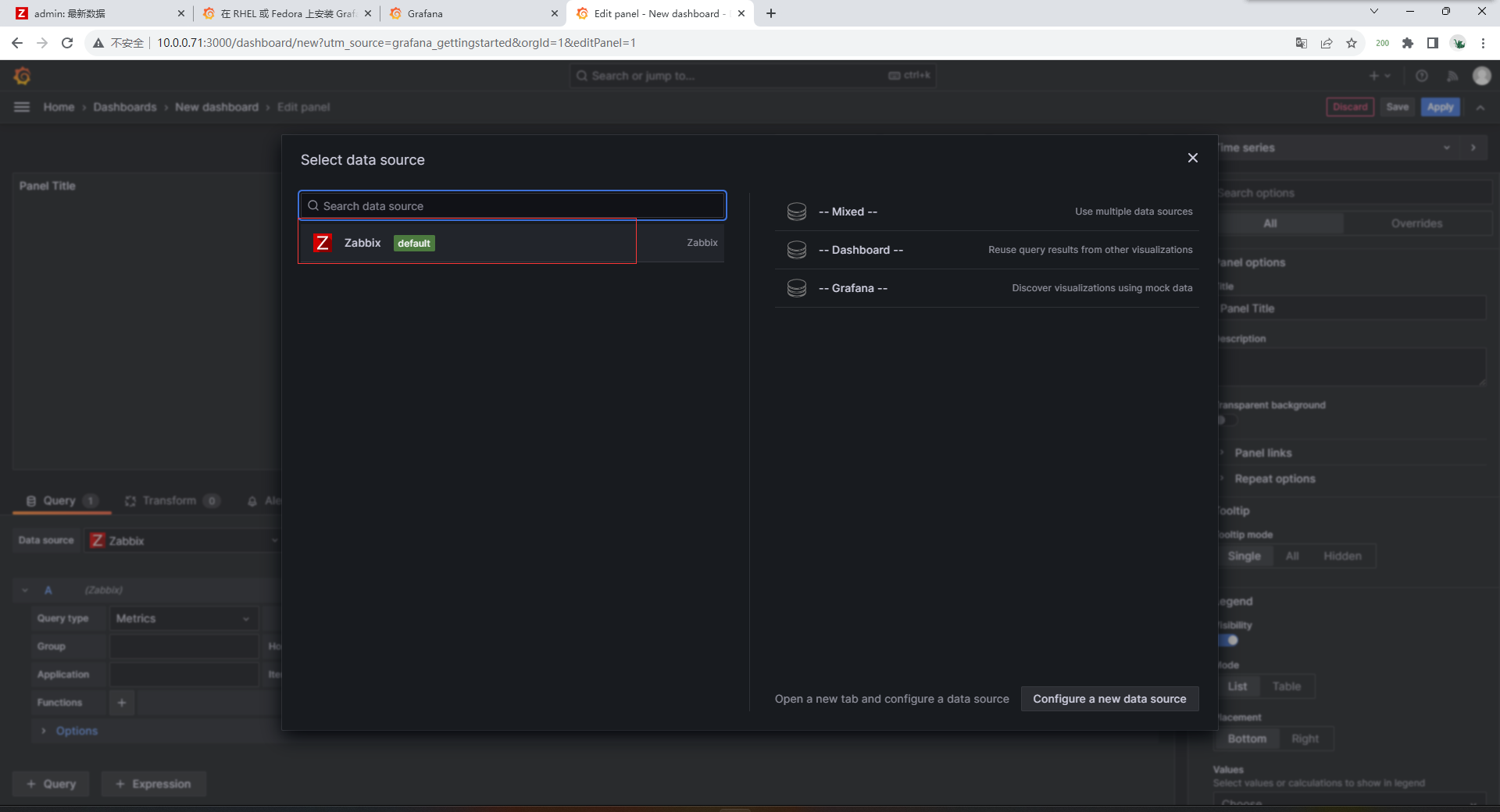Click the Grafana logo icon
Image resolution: width=1500 pixels, height=812 pixels.
[x=22, y=76]
